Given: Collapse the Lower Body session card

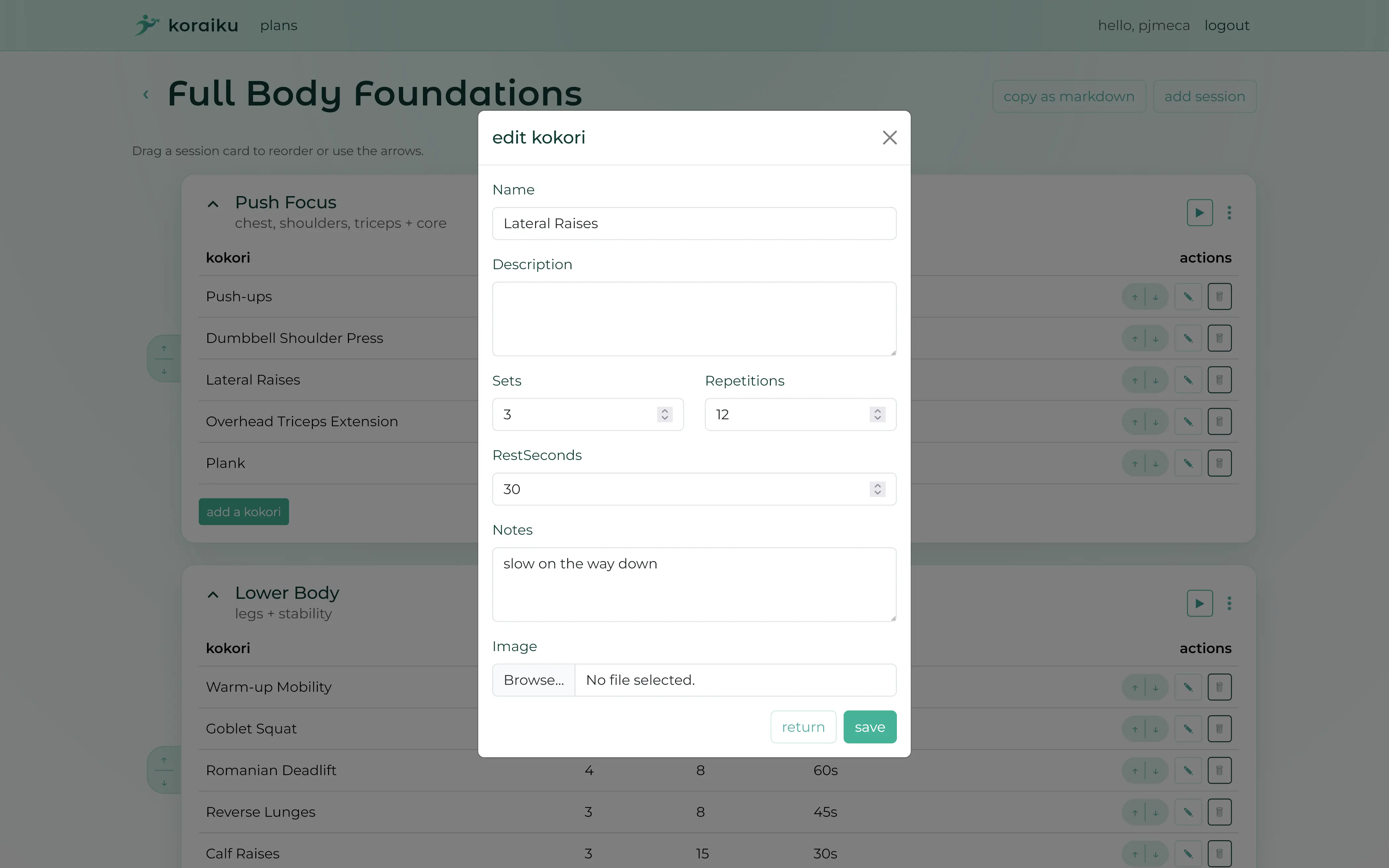Looking at the screenshot, I should pyautogui.click(x=212, y=594).
